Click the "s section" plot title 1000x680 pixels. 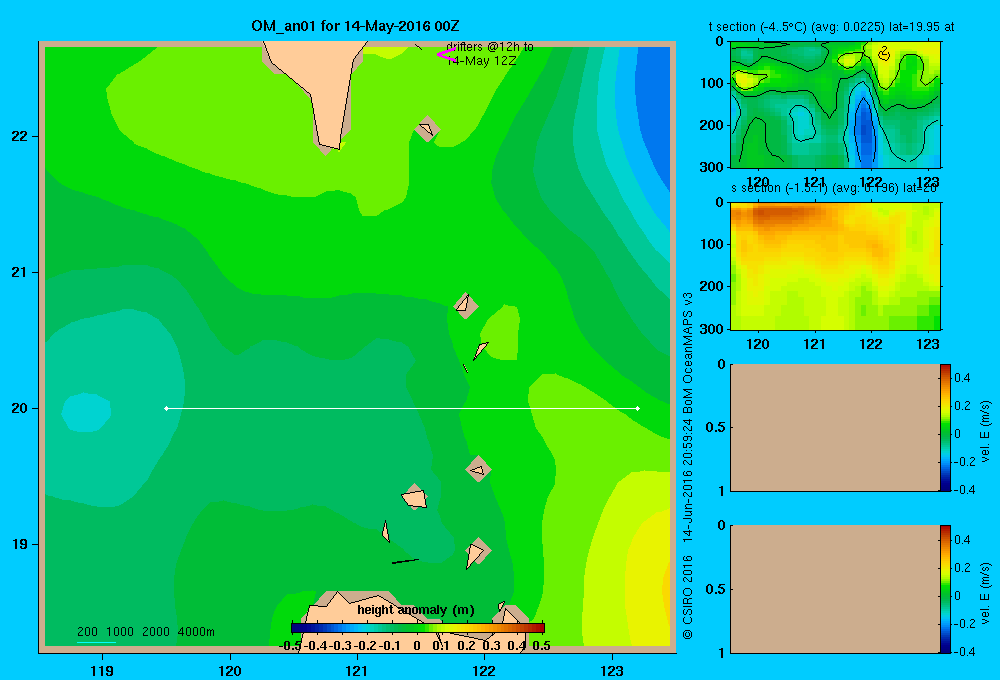pyautogui.click(x=834, y=188)
